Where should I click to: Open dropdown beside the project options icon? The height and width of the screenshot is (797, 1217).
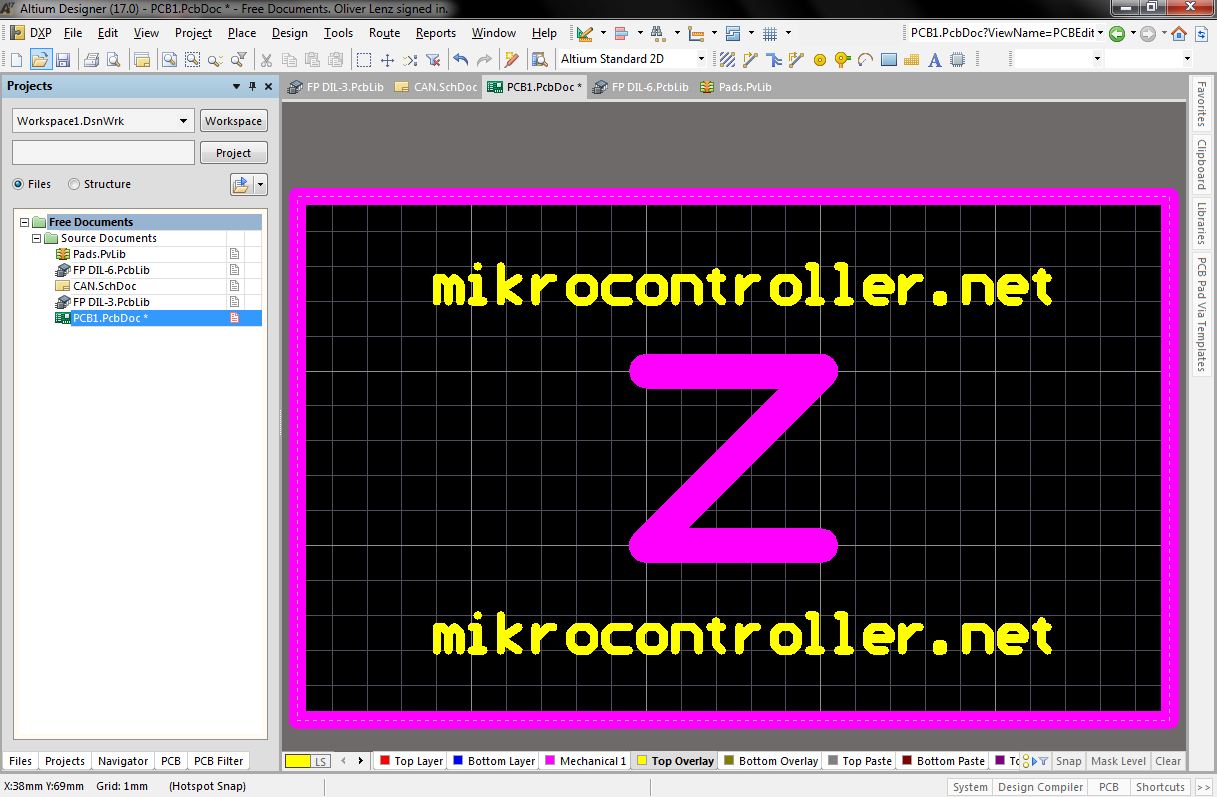261,184
